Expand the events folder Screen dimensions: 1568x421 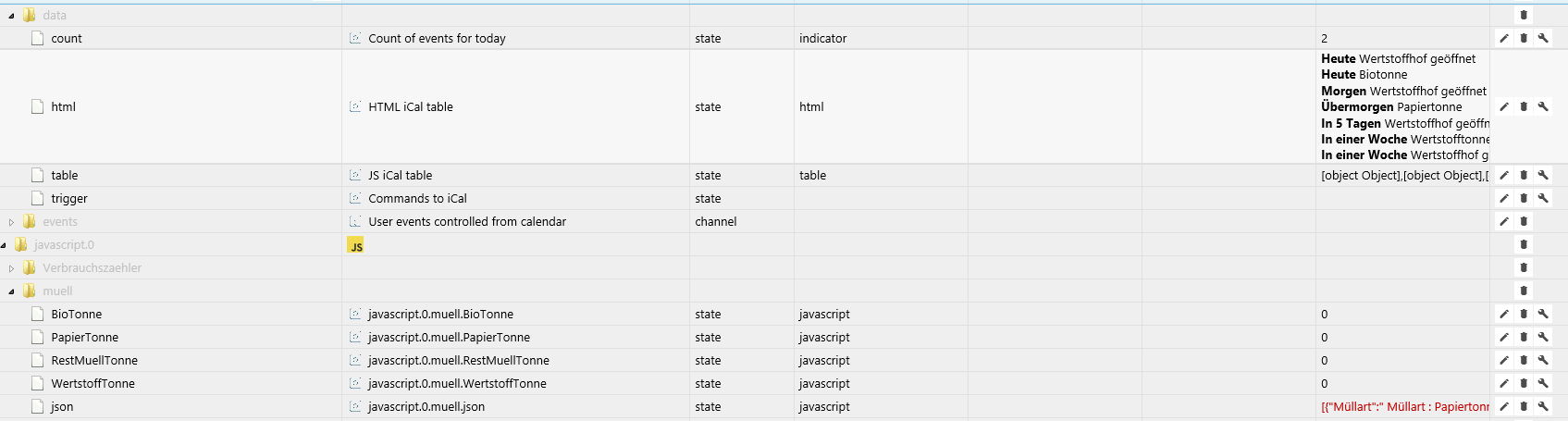(x=11, y=222)
